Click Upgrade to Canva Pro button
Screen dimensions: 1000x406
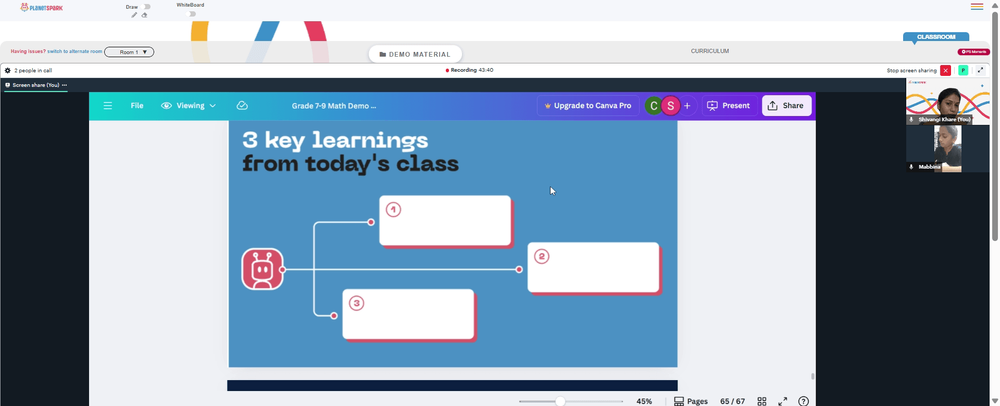click(x=588, y=106)
